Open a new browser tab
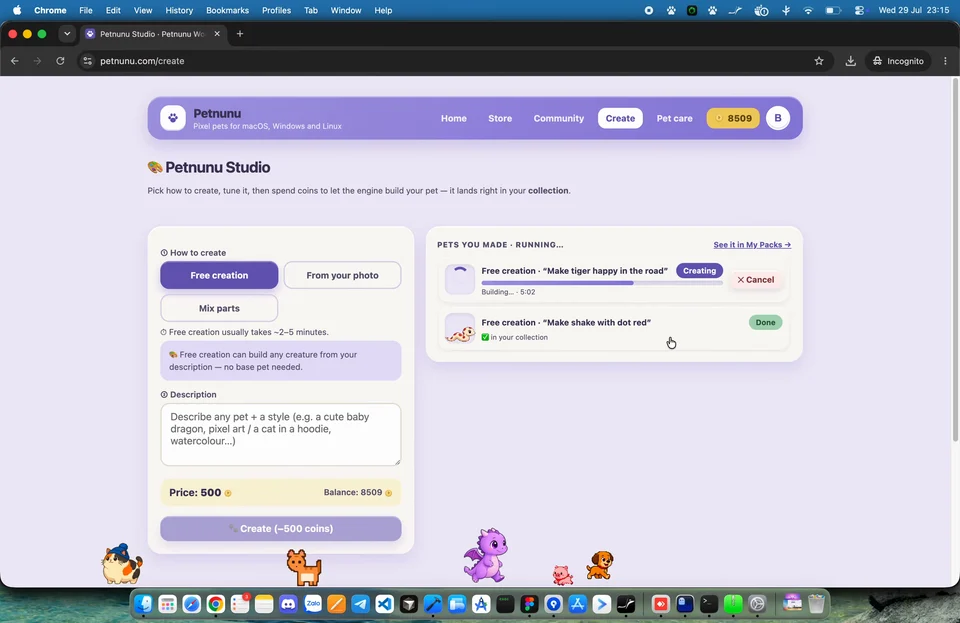Viewport: 960px width, 623px height. (x=240, y=34)
